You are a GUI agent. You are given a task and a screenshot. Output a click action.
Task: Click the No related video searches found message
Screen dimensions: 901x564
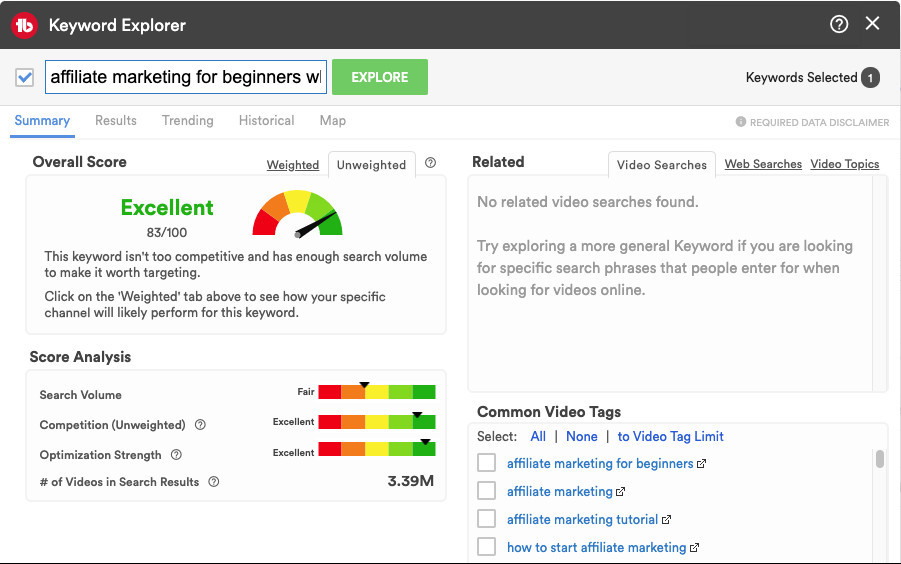588,202
